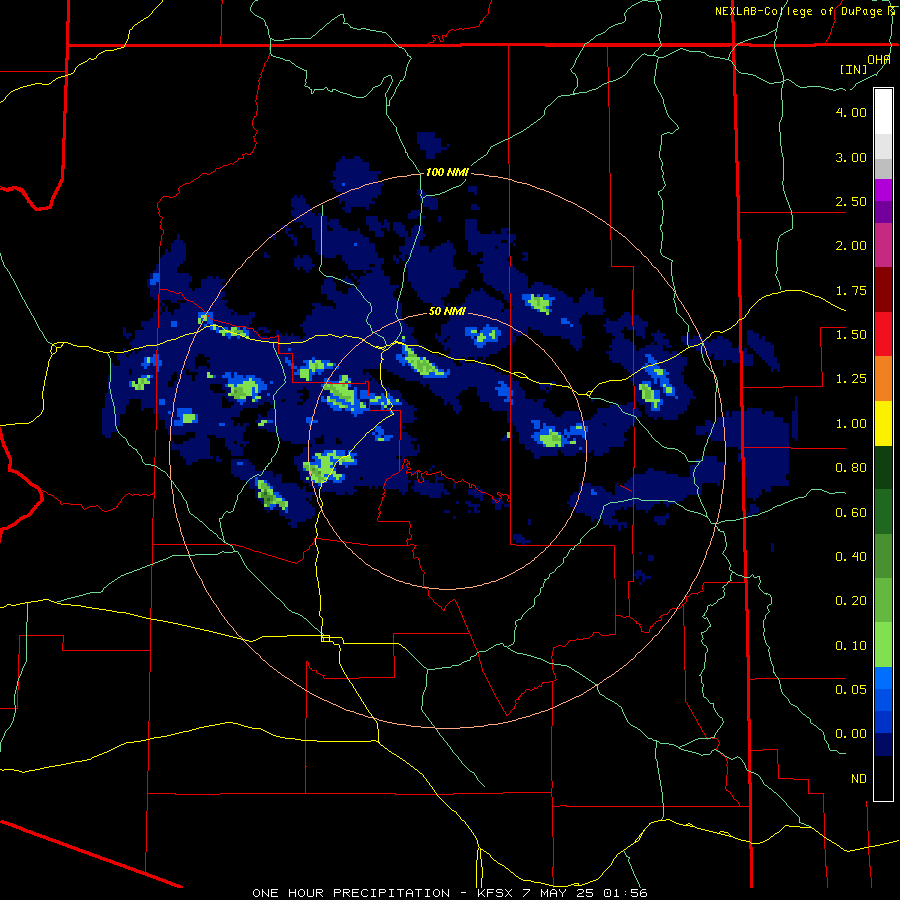Screen dimensions: 900x900
Task: Pick the dark red swatch beside 1.75
Action: [883, 290]
